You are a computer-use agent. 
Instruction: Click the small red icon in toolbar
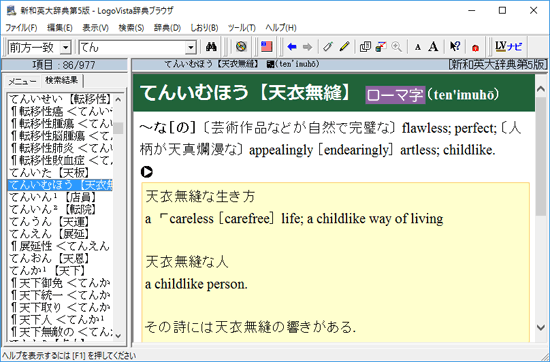coord(475,48)
